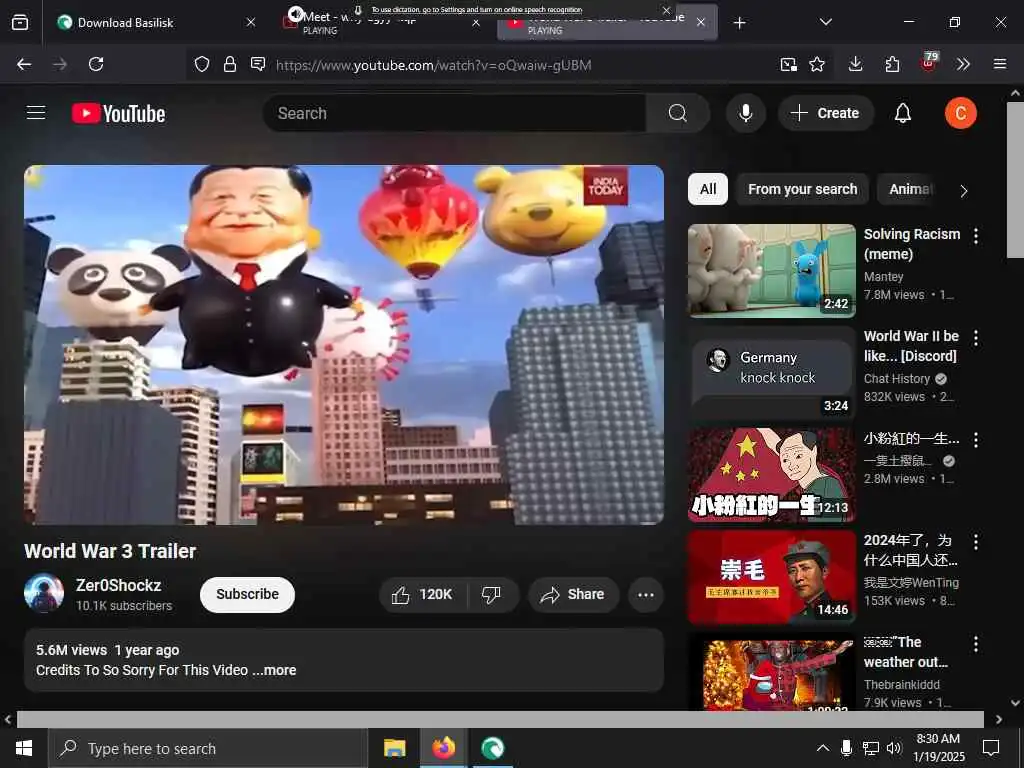The width and height of the screenshot is (1024, 768).
Task: Open the extensions puzzle icon
Action: click(892, 64)
